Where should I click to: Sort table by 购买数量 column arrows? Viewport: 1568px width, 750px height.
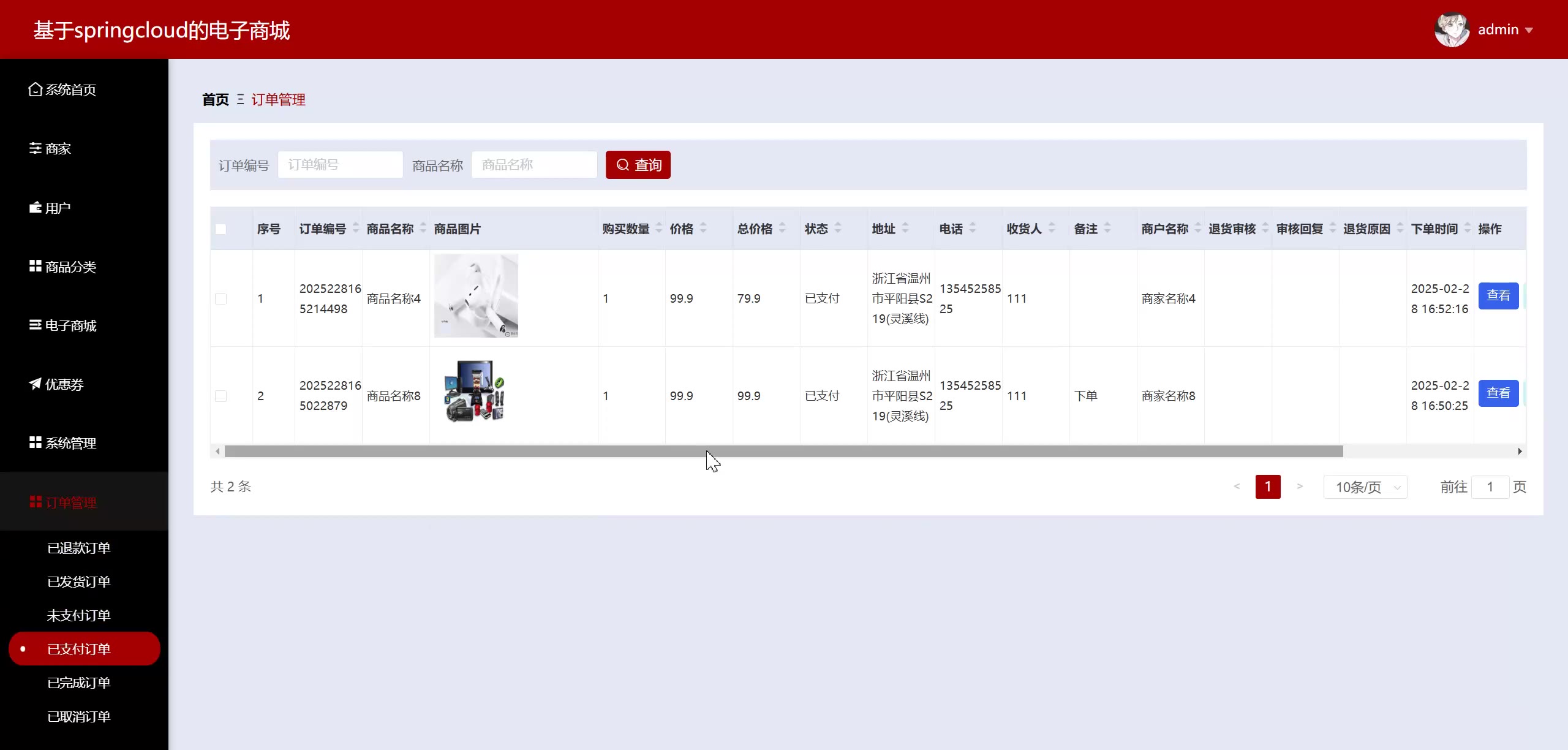click(659, 229)
